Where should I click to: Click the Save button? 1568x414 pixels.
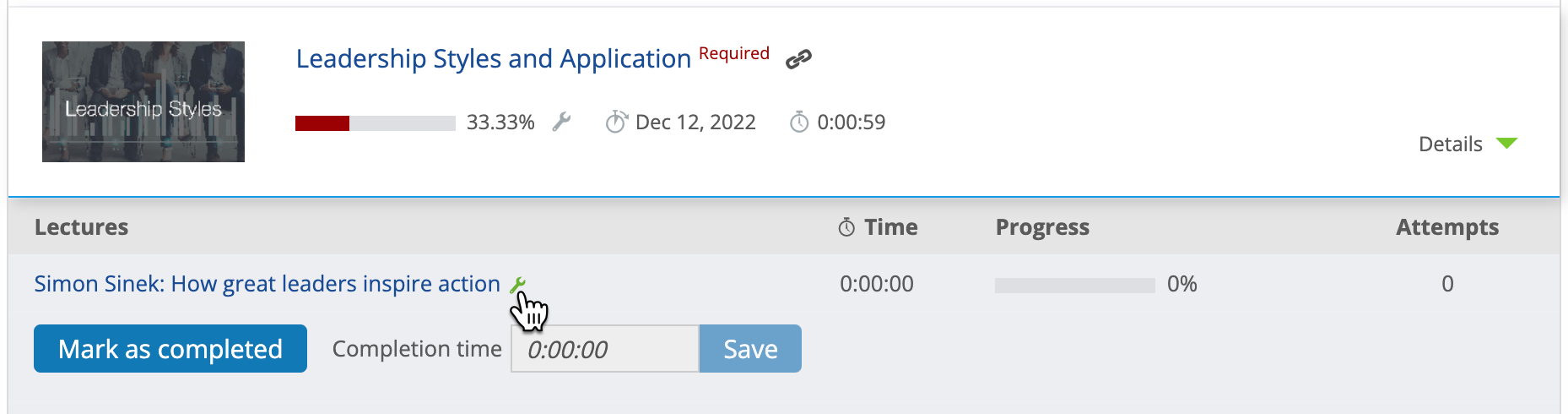[750, 349]
